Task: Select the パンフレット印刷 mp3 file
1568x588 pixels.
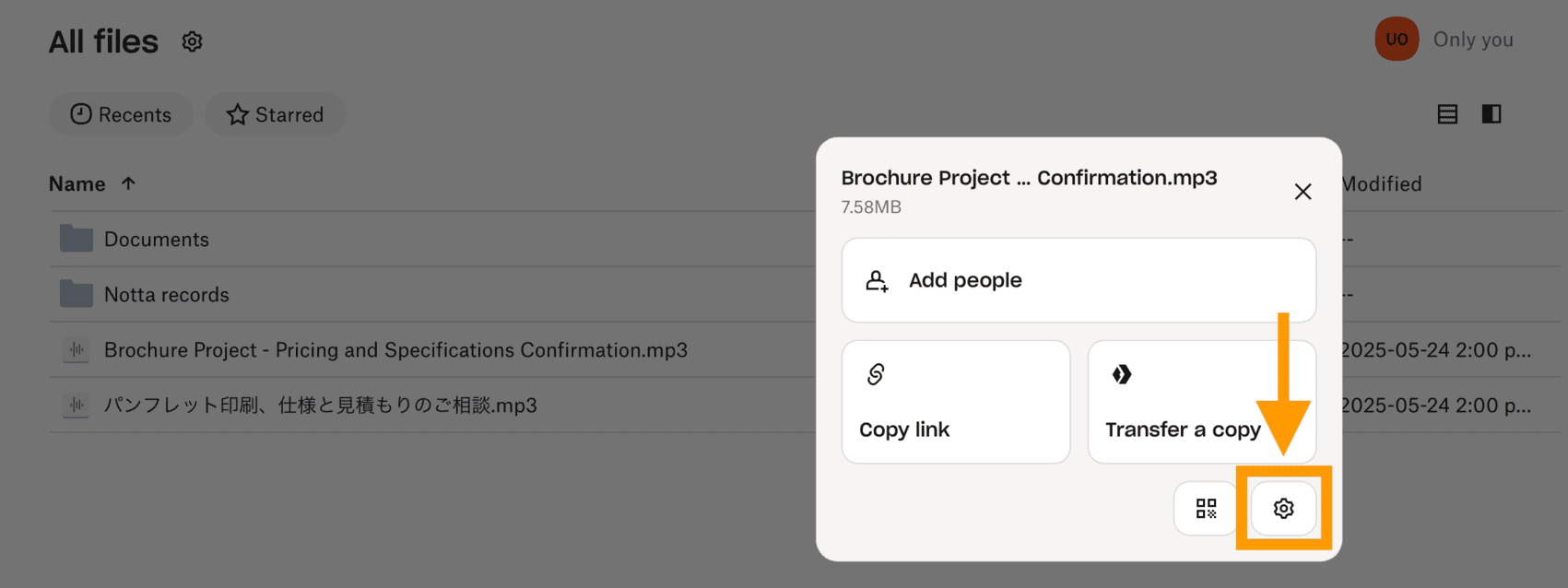Action: [320, 406]
